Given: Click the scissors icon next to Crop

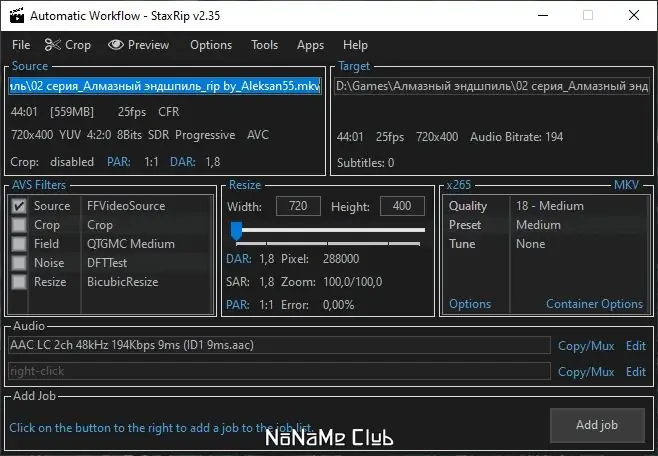Looking at the screenshot, I should (x=53, y=45).
